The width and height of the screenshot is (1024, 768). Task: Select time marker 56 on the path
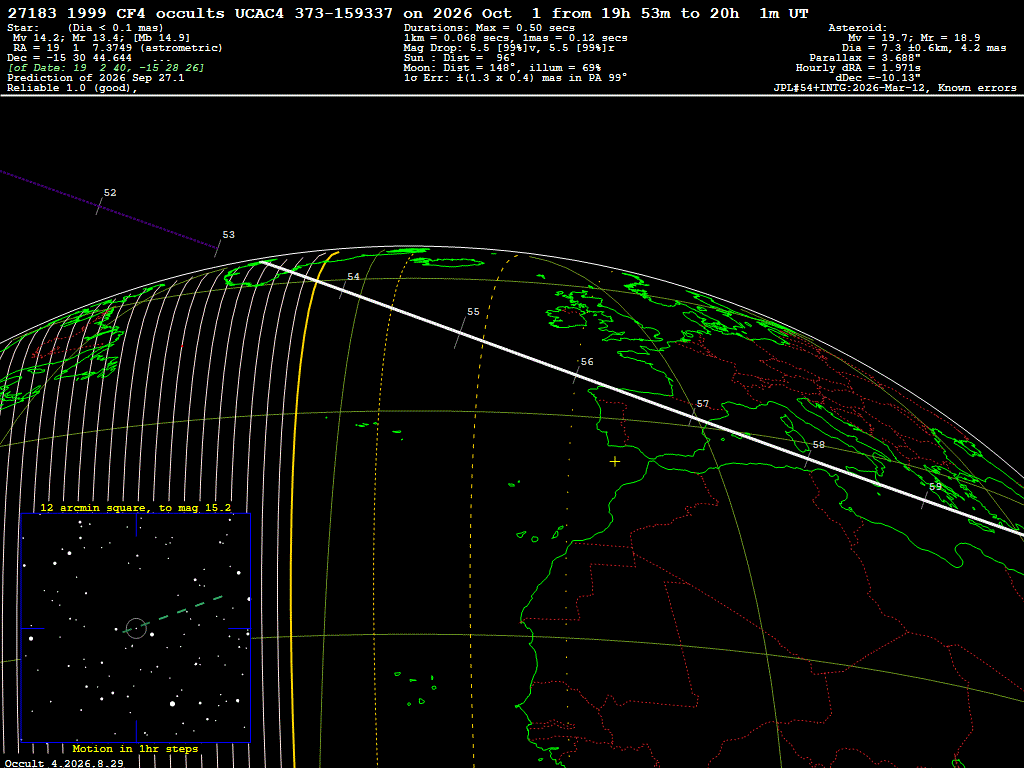coord(587,362)
